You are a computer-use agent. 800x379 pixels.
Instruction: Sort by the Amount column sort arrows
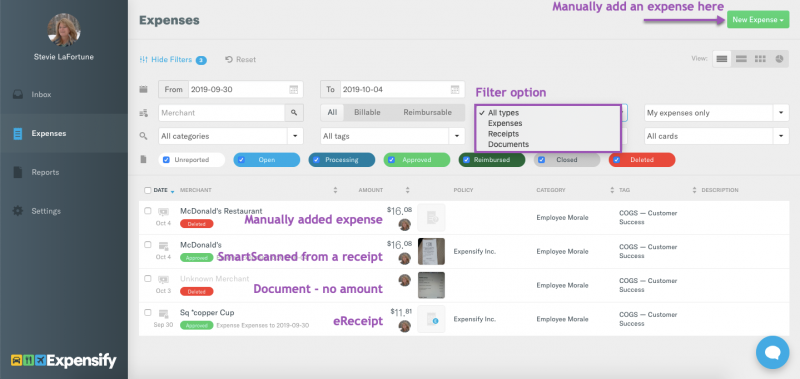(x=408, y=190)
